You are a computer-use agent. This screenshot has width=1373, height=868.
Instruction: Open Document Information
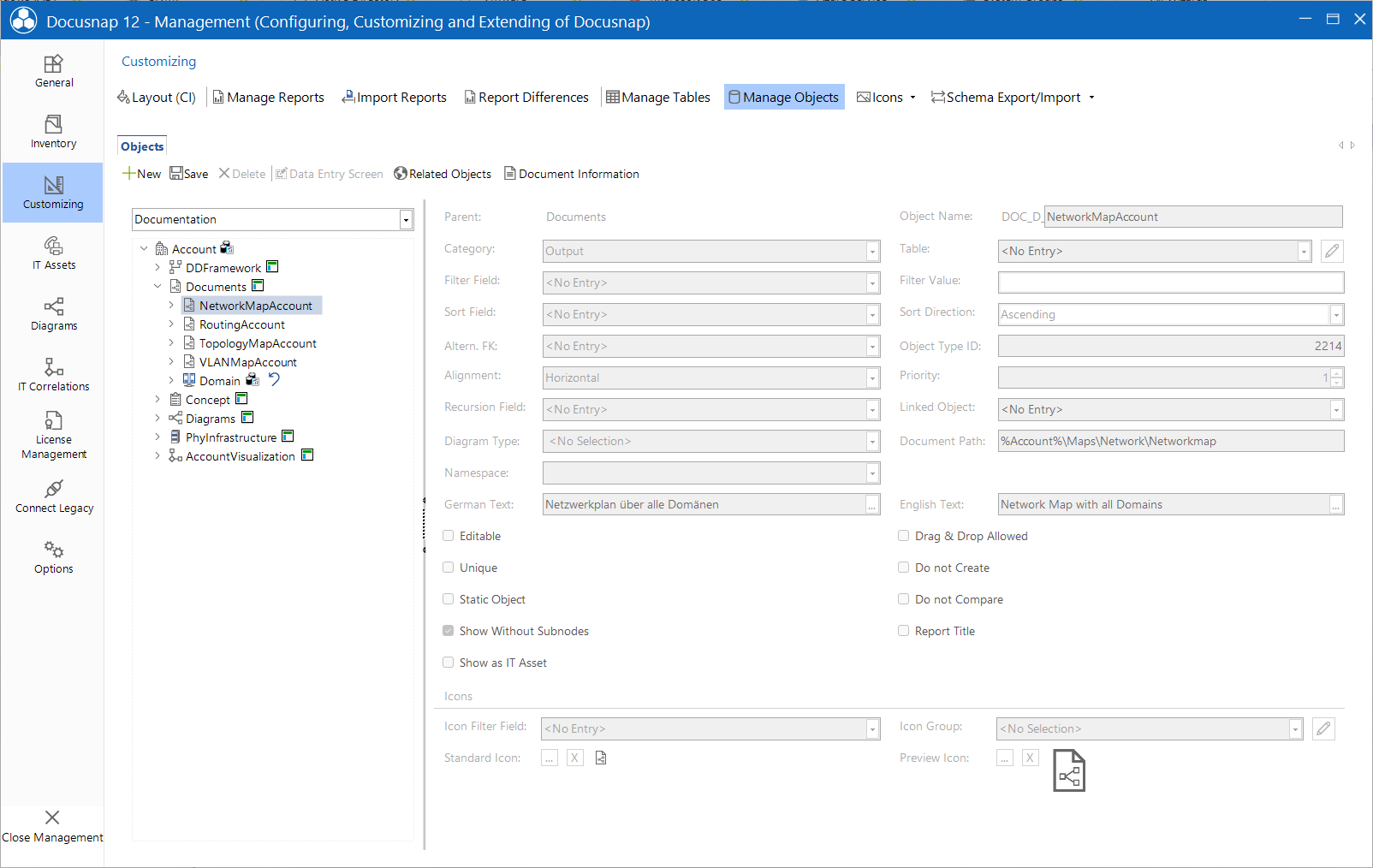572,174
